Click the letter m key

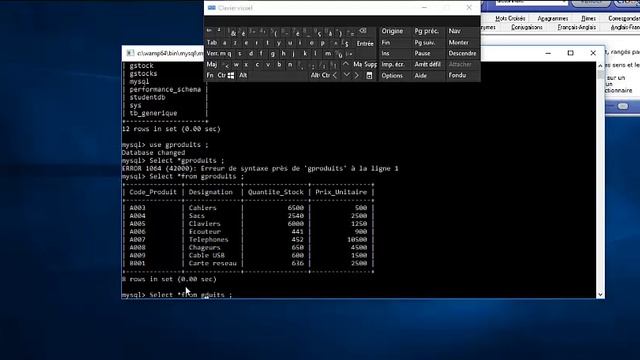pos(328,53)
